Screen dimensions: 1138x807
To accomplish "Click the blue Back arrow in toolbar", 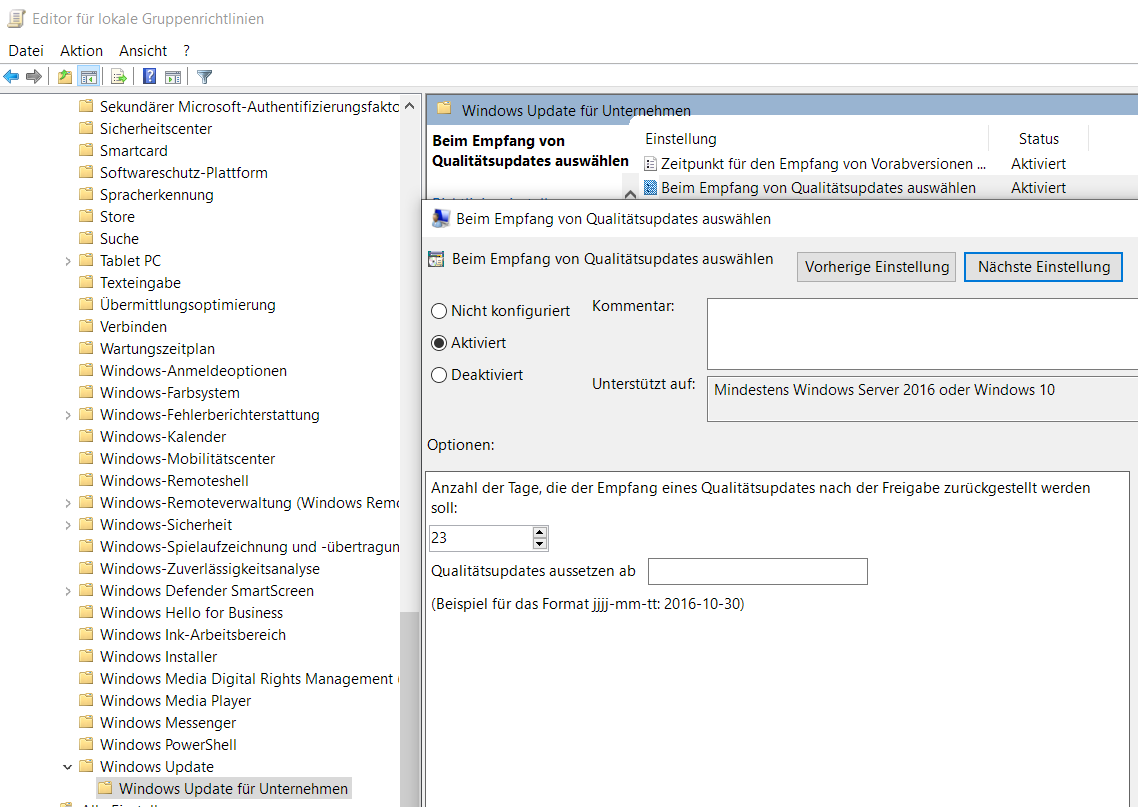I will [x=11, y=76].
